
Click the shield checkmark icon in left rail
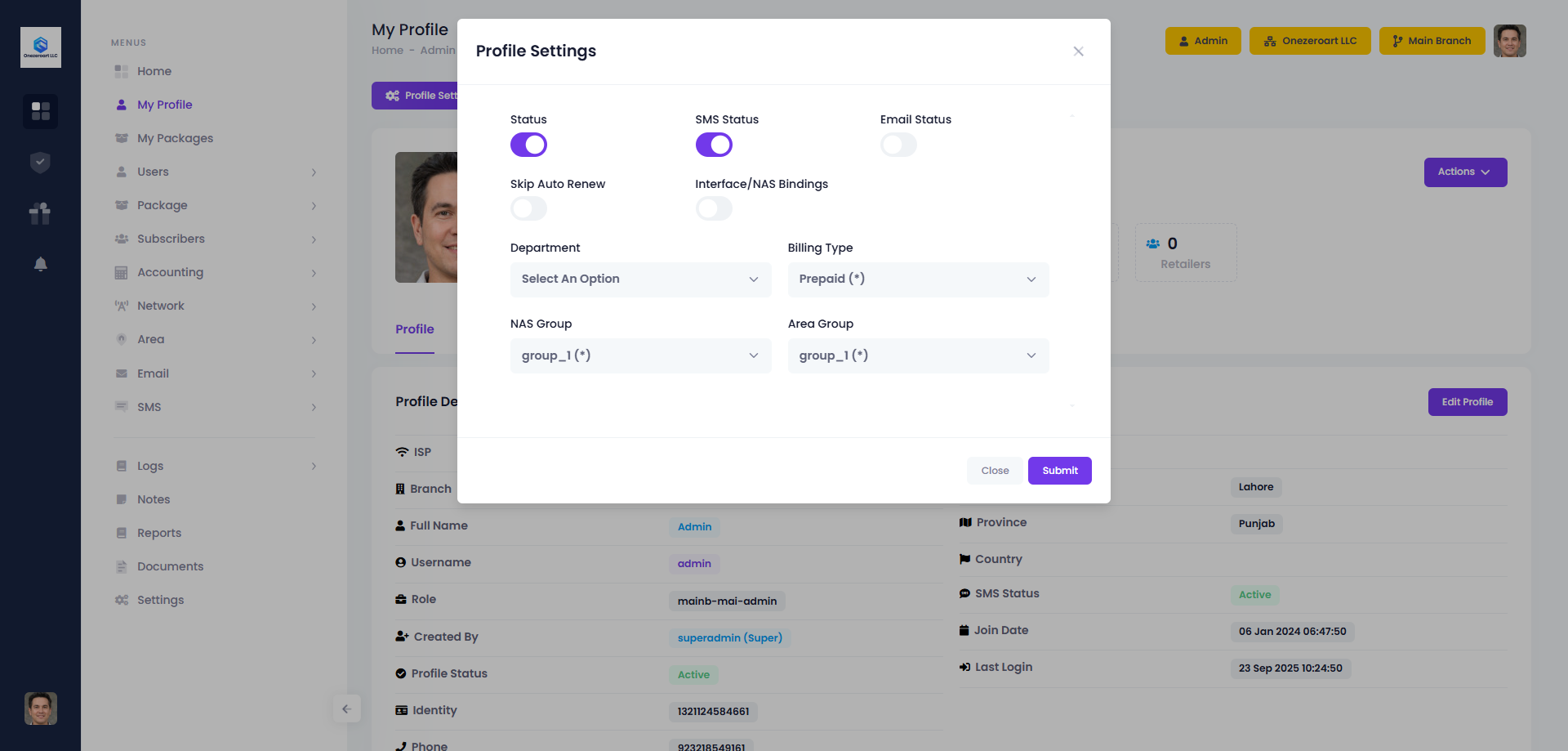40,163
